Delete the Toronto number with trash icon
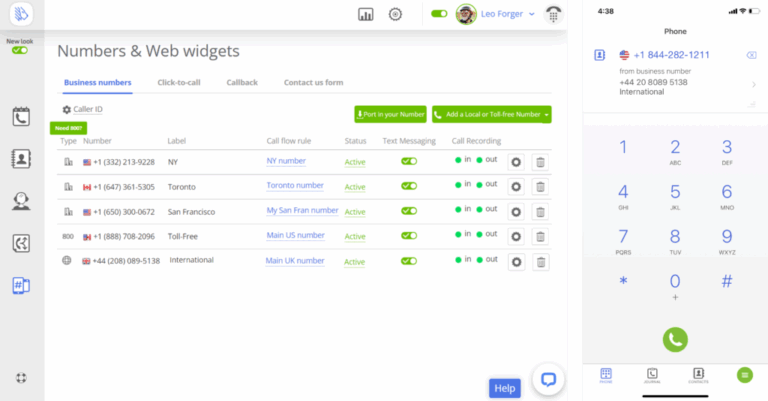 [540, 186]
